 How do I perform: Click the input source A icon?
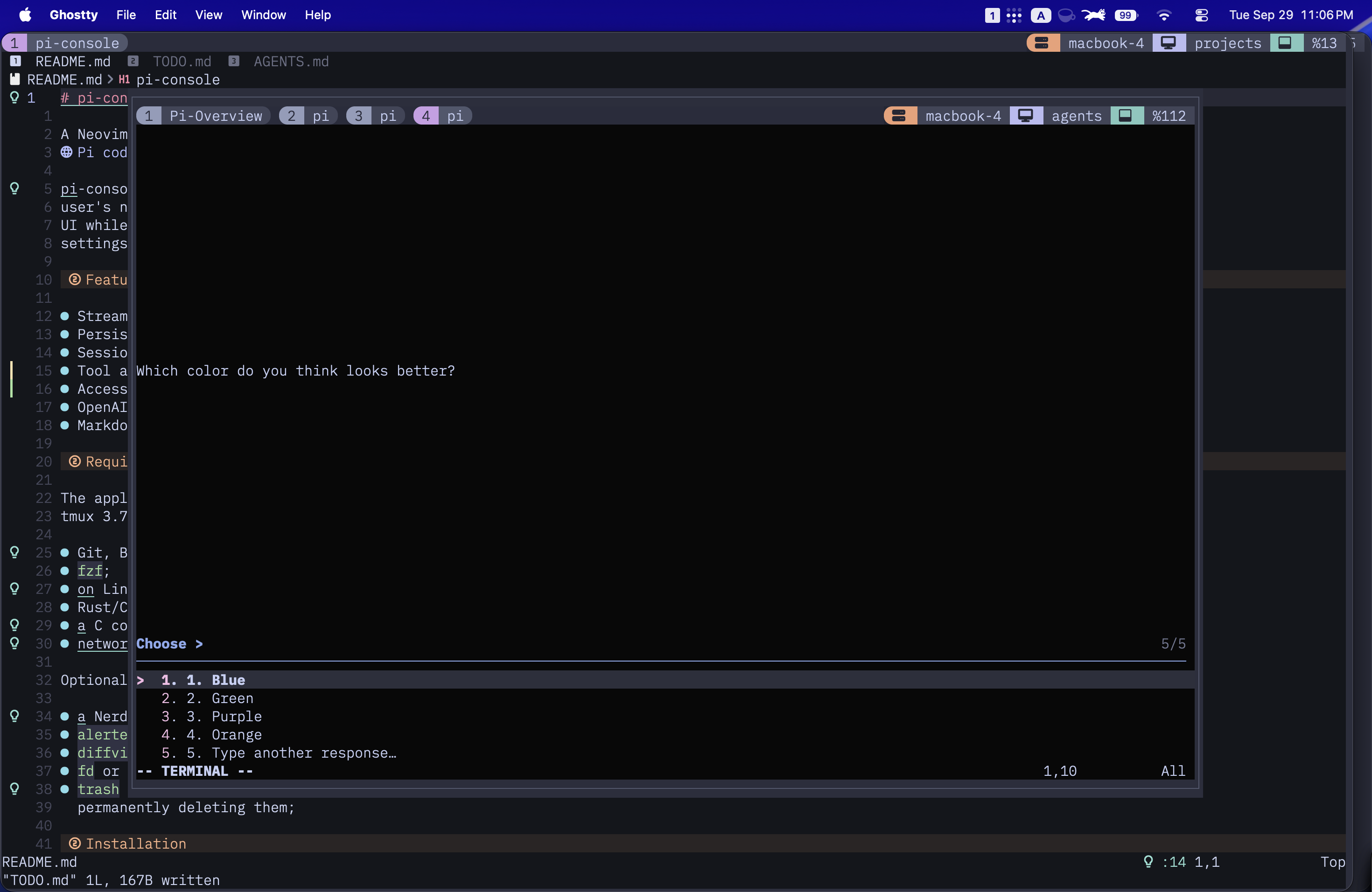(x=1041, y=15)
